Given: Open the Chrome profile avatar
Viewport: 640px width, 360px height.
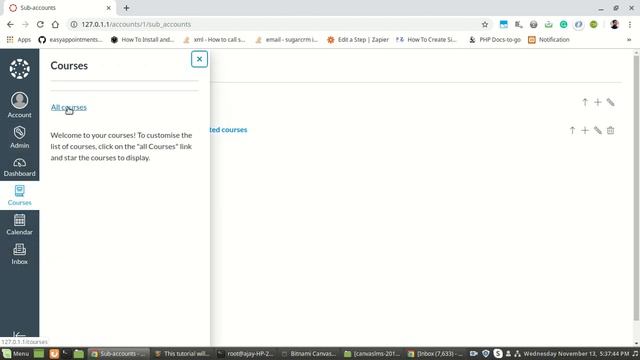Looking at the screenshot, I should [614, 24].
